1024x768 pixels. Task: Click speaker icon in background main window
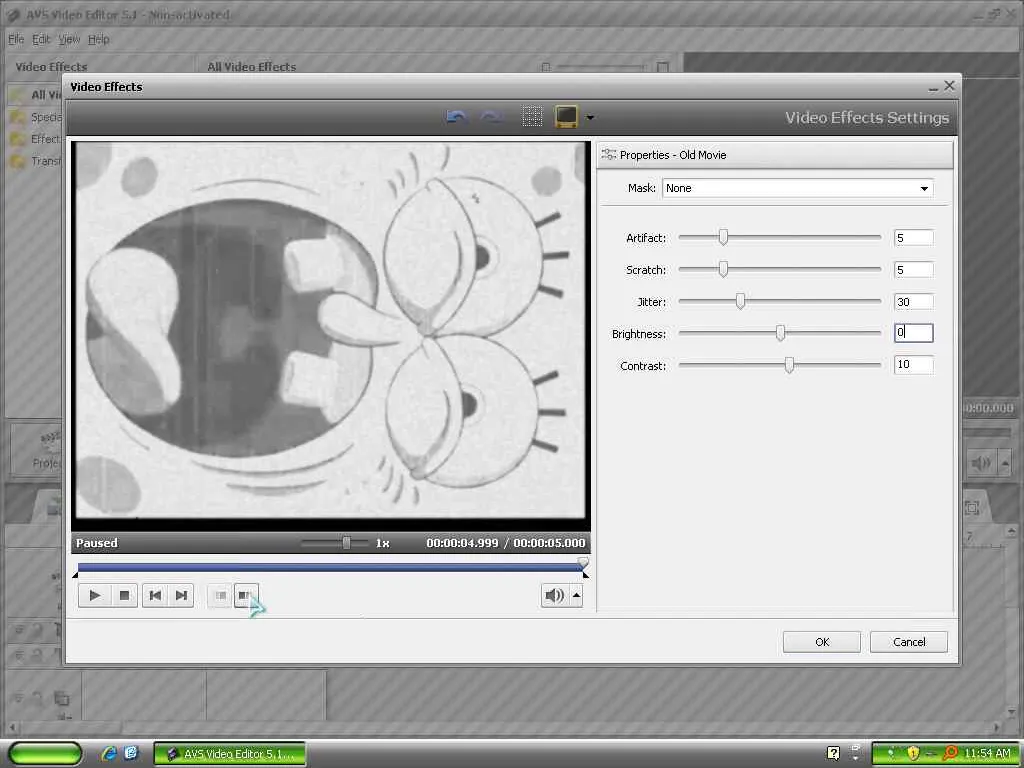(980, 463)
